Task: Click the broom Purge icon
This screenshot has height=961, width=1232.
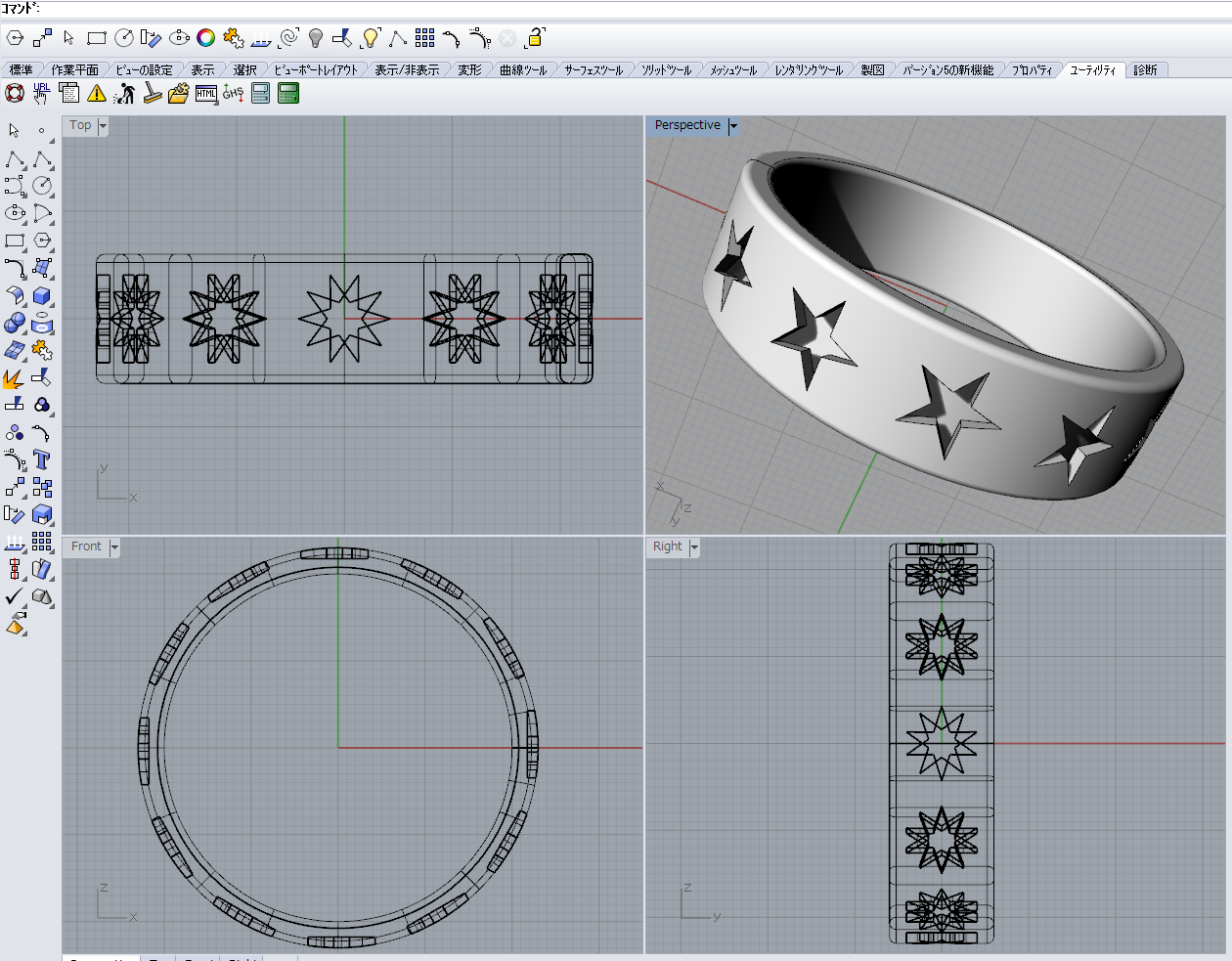Action: (152, 93)
